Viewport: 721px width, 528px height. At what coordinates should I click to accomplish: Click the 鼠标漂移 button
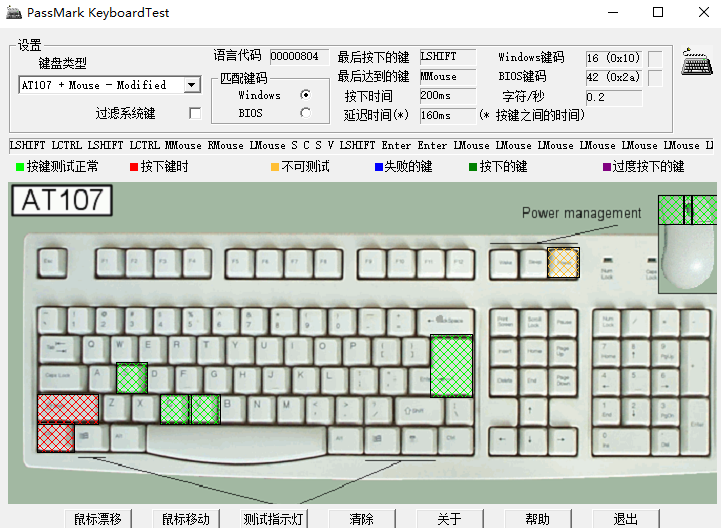98,519
